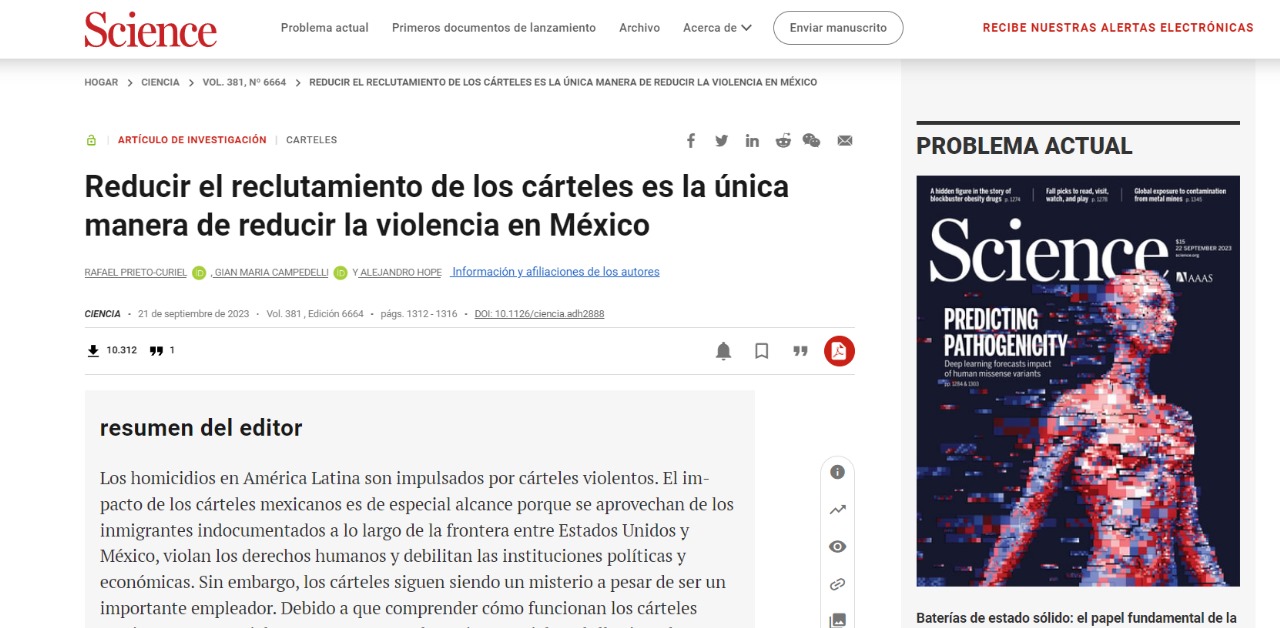Open Primeros documentos de lanzamiento menu
Image resolution: width=1280 pixels, height=628 pixels.
494,28
